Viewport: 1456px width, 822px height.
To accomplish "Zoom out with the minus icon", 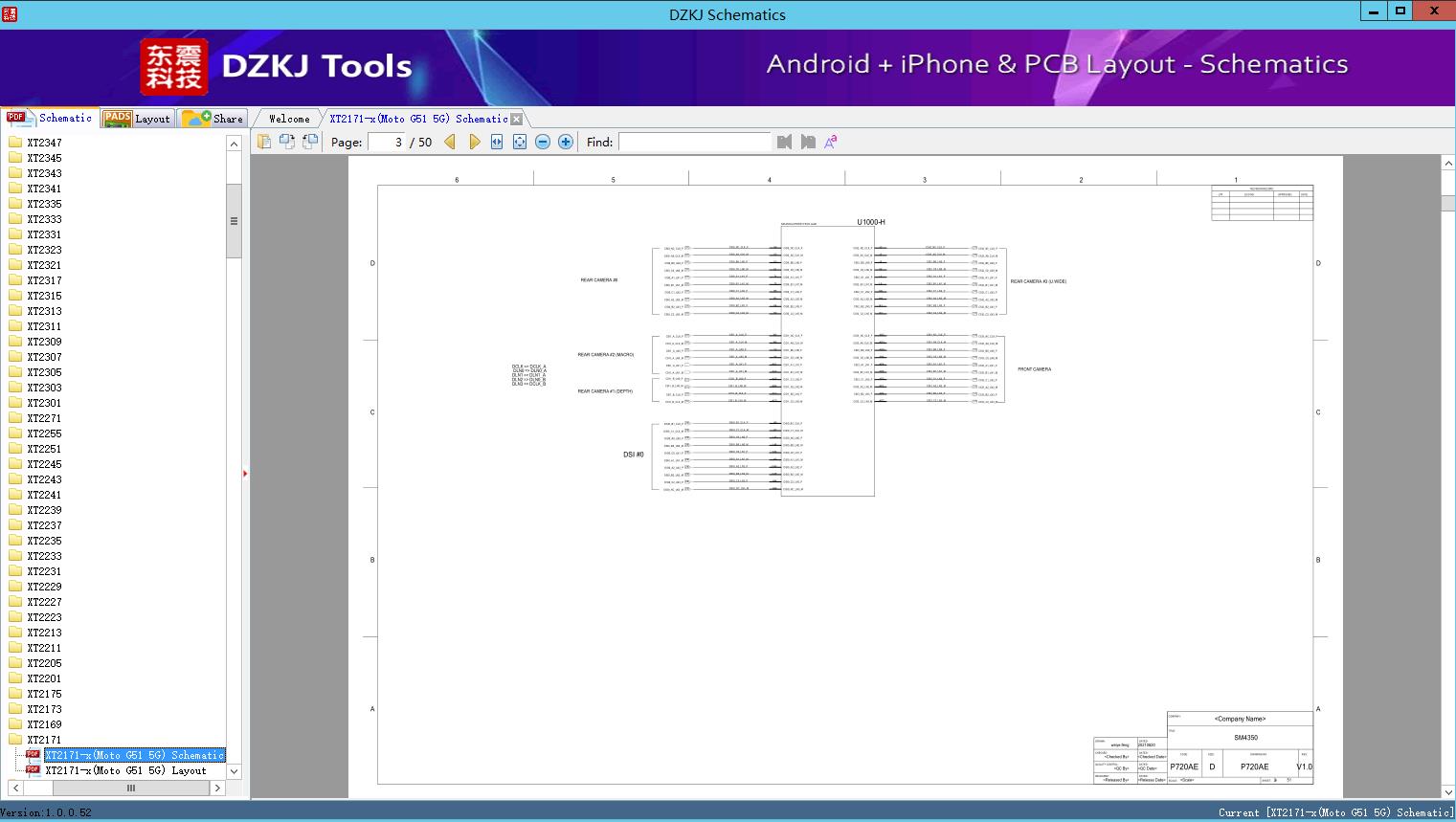I will (x=543, y=142).
